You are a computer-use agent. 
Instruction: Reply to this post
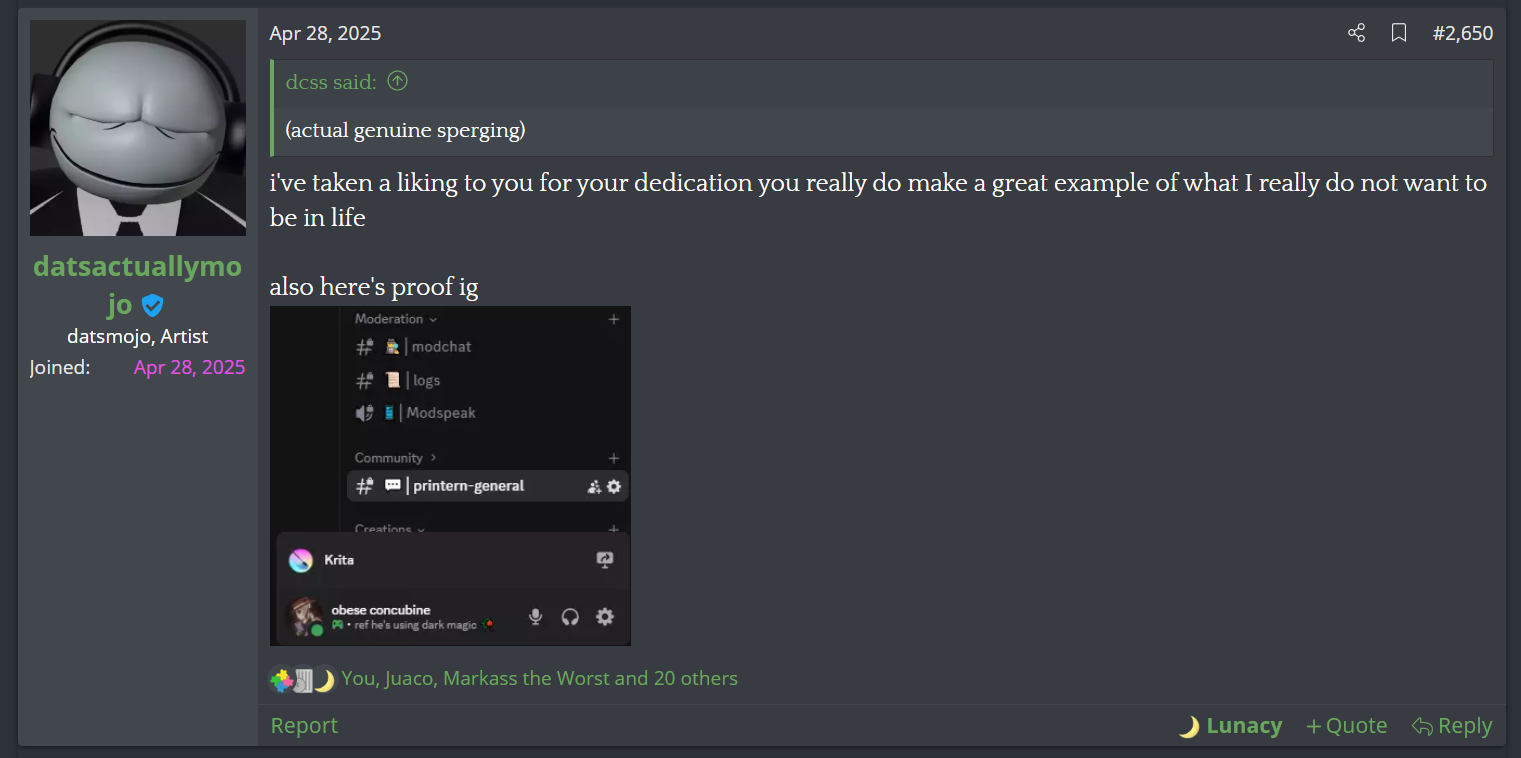pyautogui.click(x=1452, y=726)
